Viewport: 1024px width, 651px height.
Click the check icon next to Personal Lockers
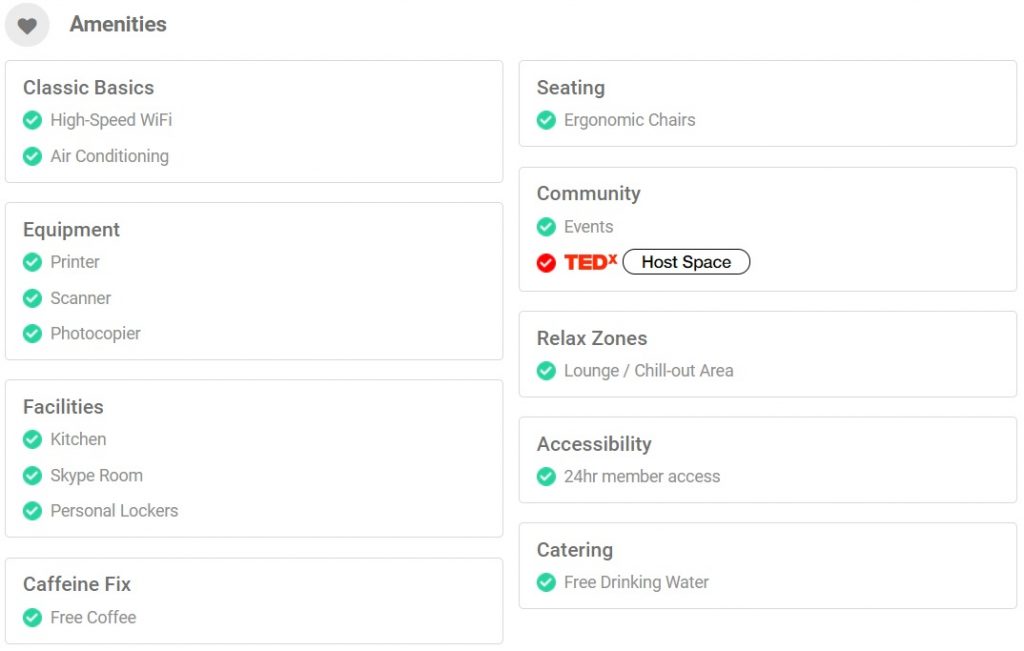point(32,511)
